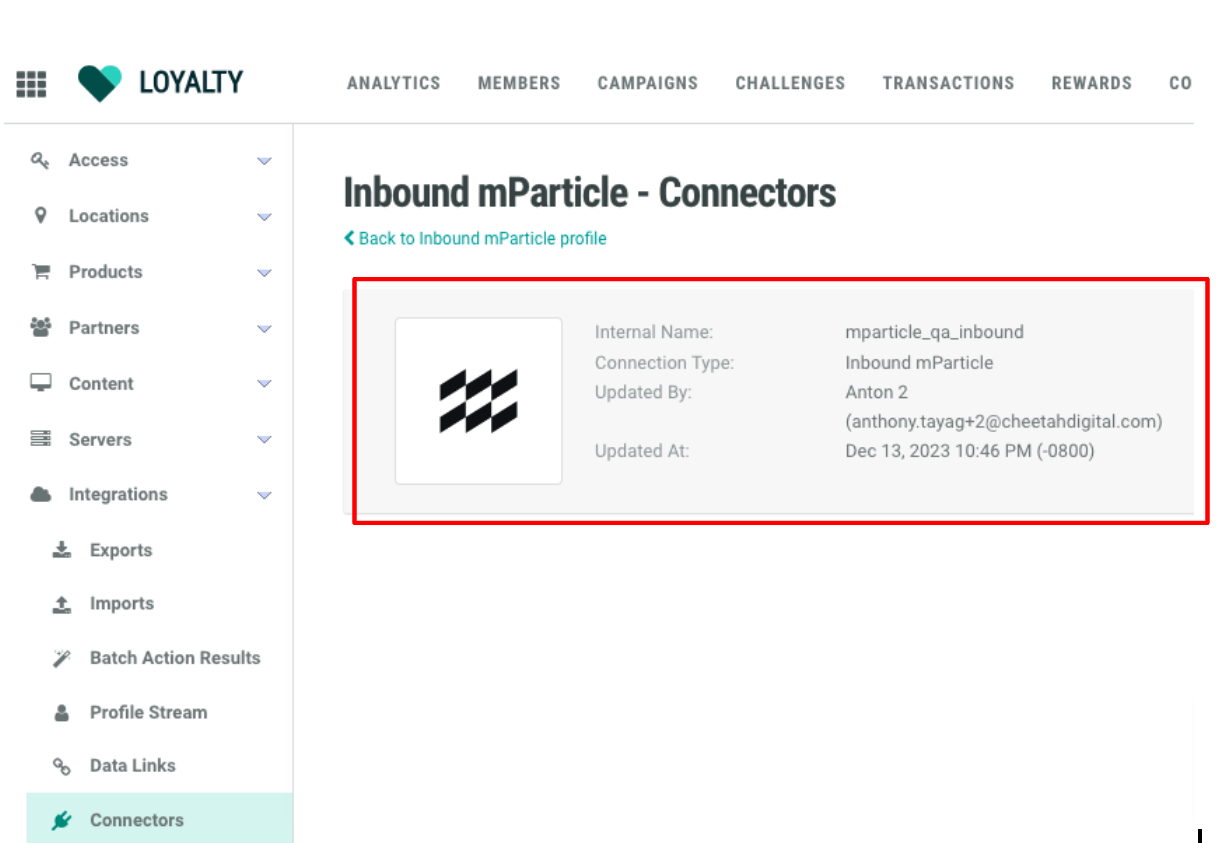Image resolution: width=1225 pixels, height=843 pixels.
Task: Open the Members tab
Action: (519, 83)
